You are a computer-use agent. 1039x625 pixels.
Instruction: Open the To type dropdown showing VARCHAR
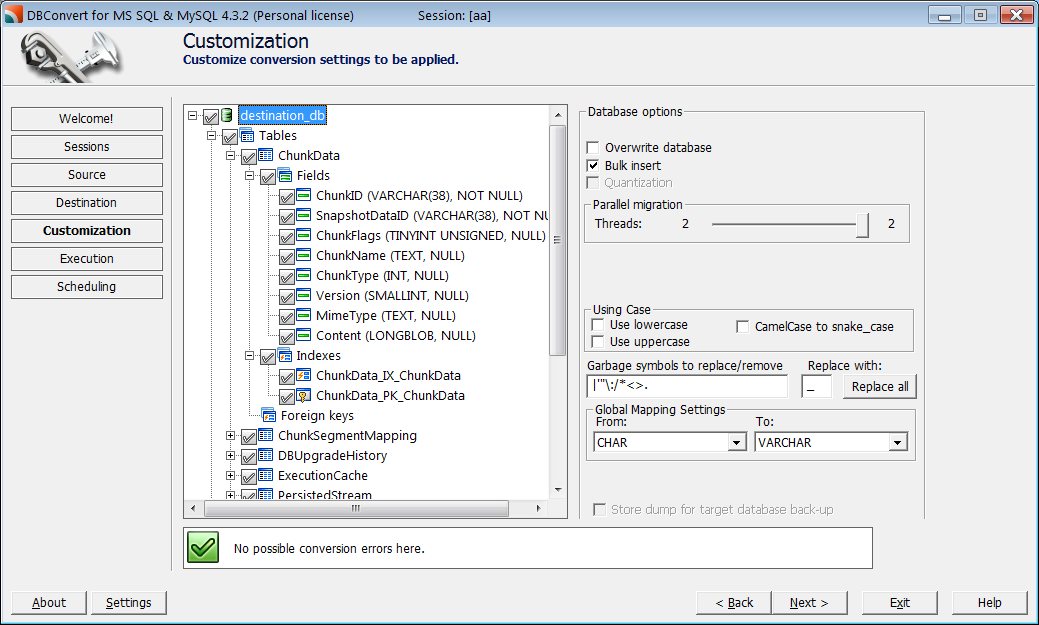898,443
